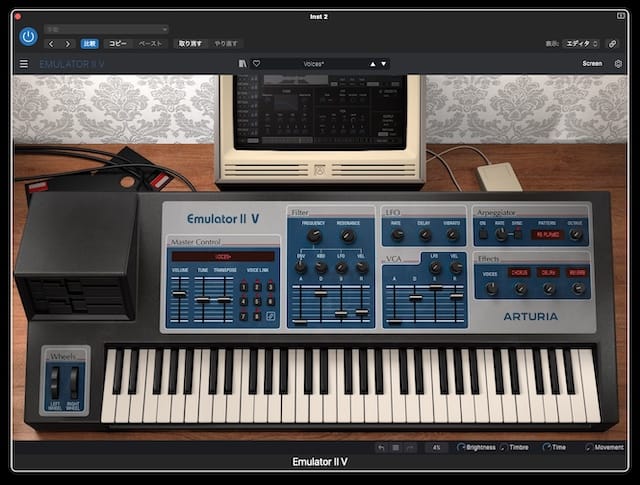Click the LFO VIBRATO knob

coord(451,235)
